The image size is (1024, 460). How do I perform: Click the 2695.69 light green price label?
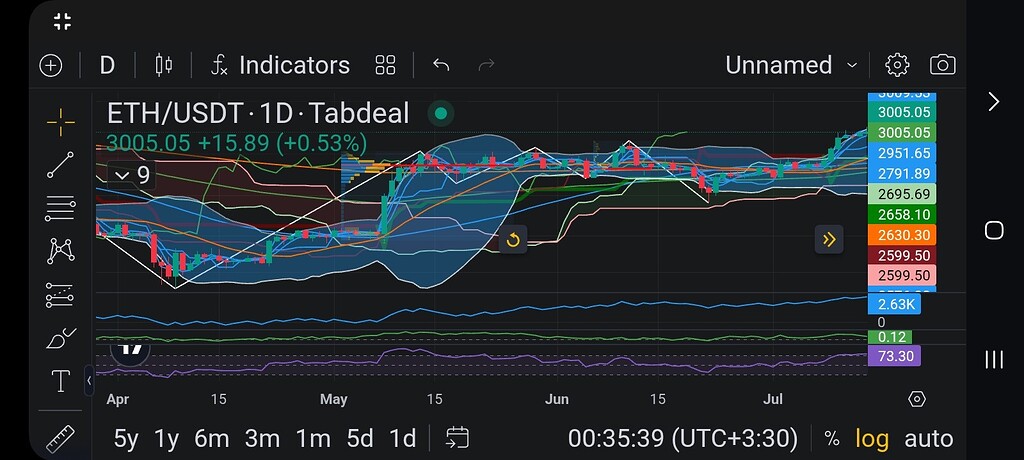[x=904, y=194]
